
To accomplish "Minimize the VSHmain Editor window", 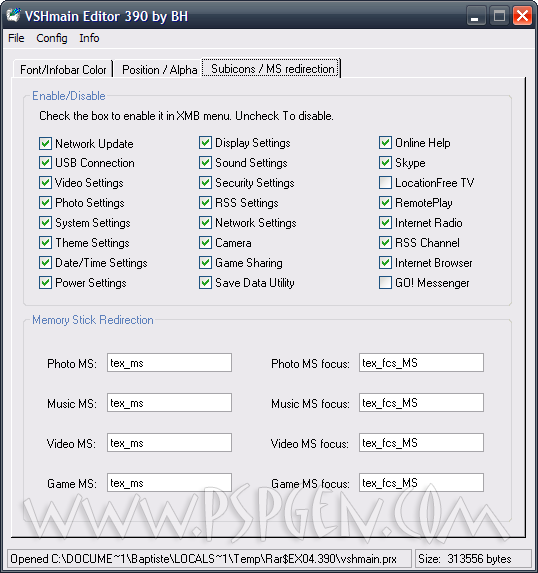I will [476, 16].
